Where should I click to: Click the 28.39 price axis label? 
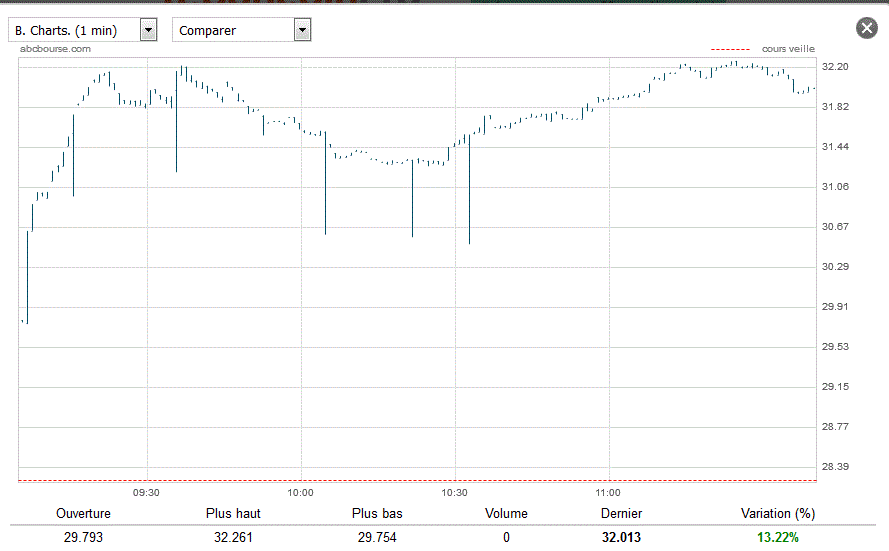click(x=835, y=467)
